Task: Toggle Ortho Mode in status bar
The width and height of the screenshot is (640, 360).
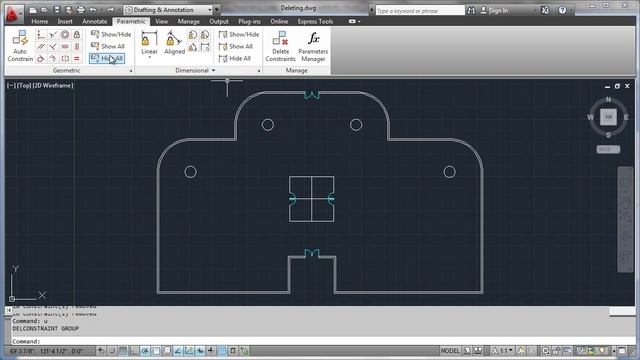Action: click(134, 351)
